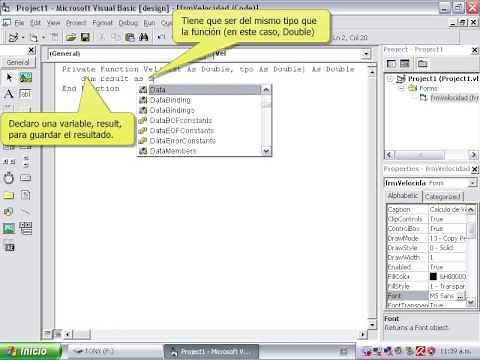The height and width of the screenshot is (360, 480).
Task: Select the TextBox control in the toolbox
Action: tap(25, 94)
